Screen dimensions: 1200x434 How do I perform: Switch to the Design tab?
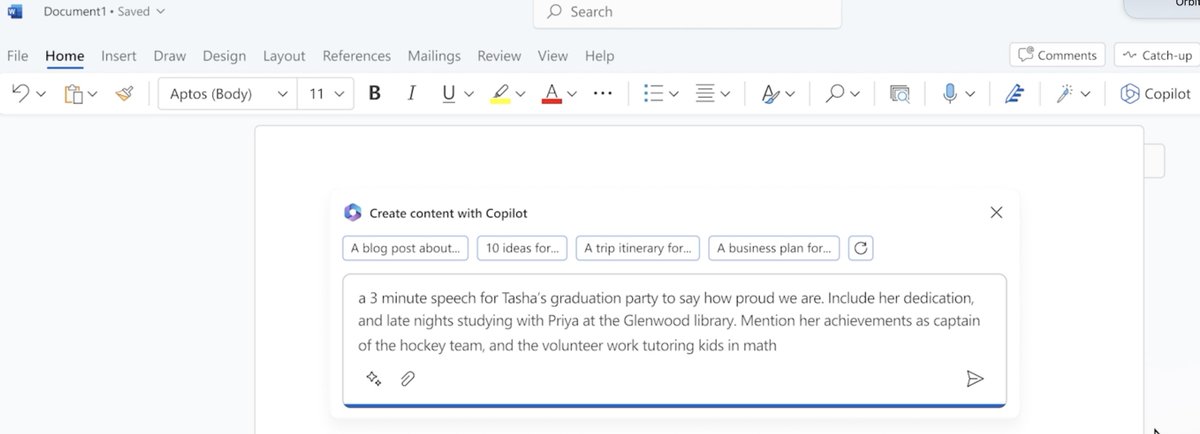[x=224, y=56]
